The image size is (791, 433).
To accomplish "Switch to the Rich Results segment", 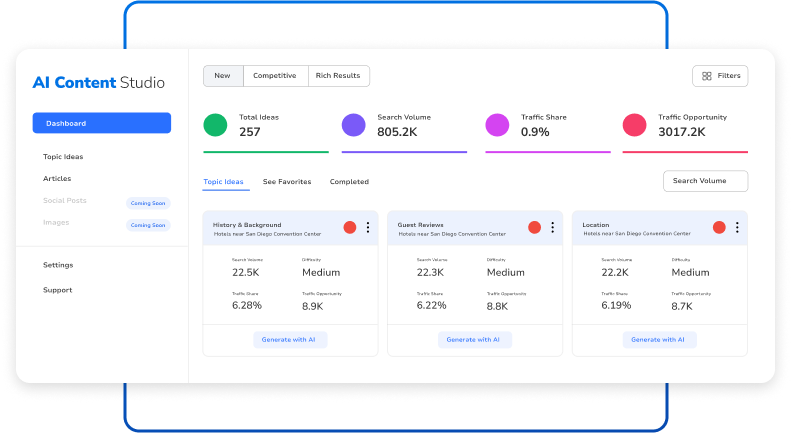I will pyautogui.click(x=338, y=76).
